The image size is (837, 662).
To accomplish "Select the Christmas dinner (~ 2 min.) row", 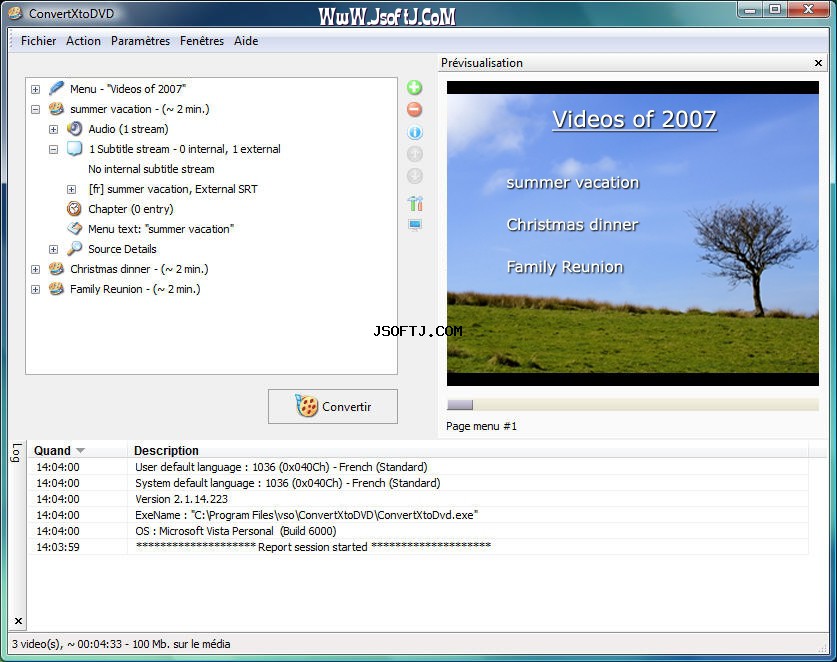I will click(x=139, y=269).
